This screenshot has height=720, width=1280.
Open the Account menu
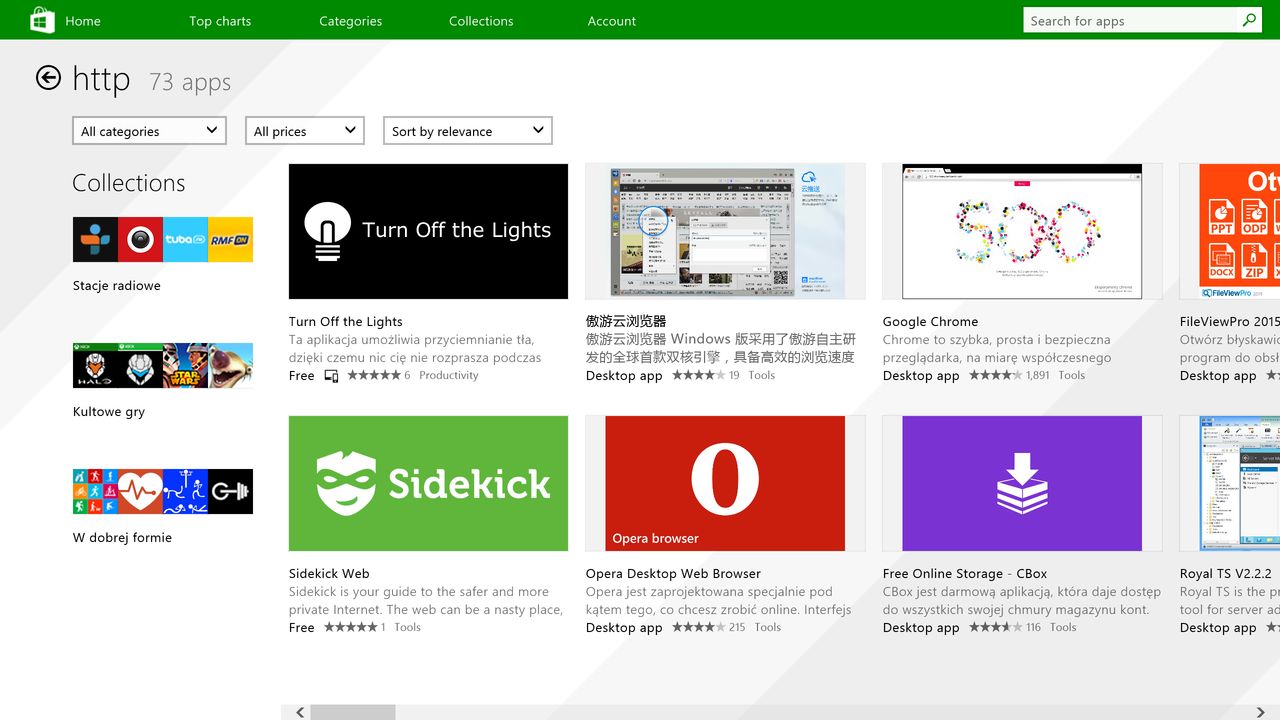tap(612, 21)
